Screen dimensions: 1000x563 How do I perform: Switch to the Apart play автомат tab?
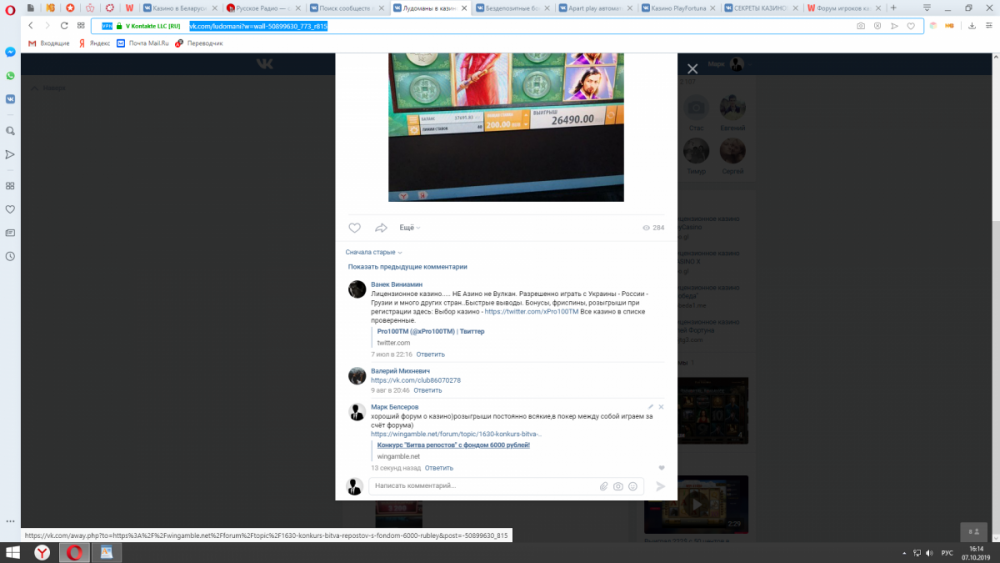click(x=594, y=8)
